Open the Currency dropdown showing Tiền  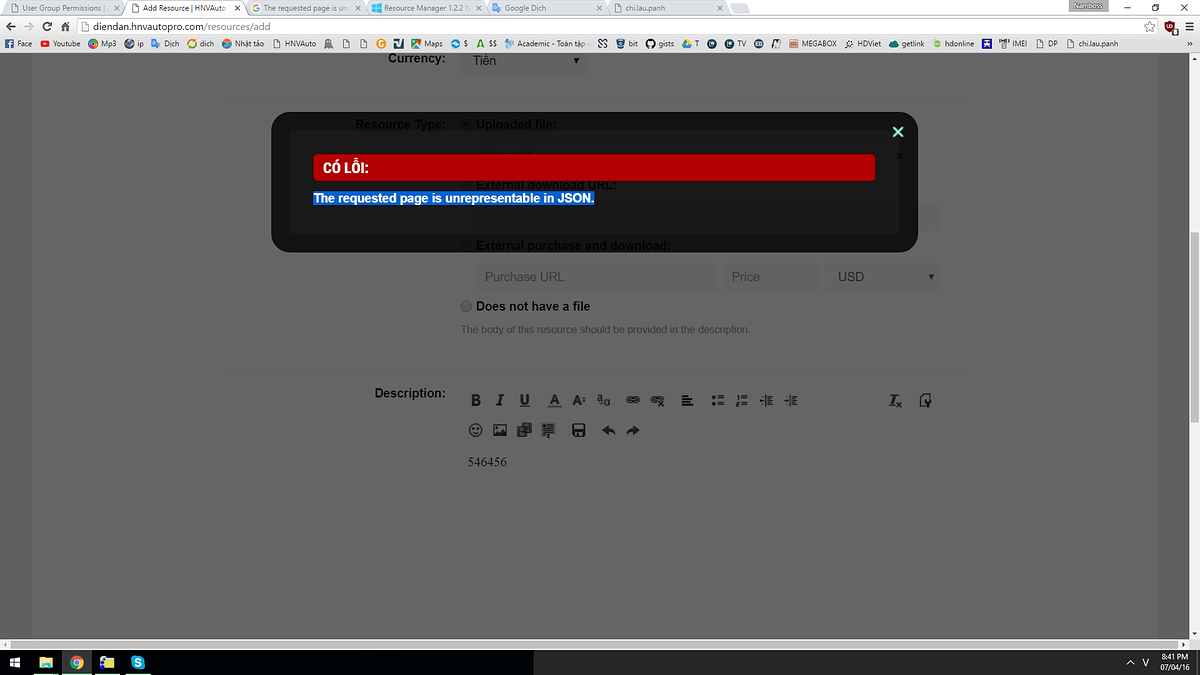click(x=525, y=61)
